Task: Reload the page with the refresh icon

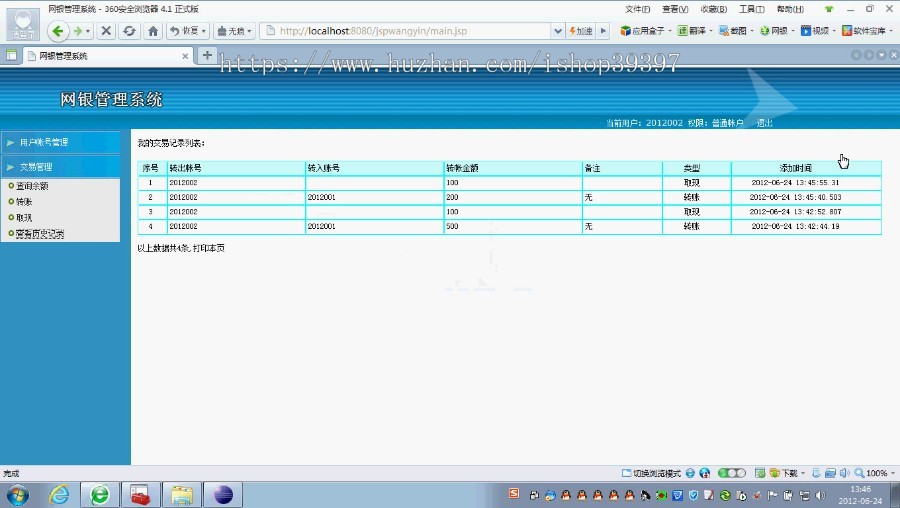Action: pyautogui.click(x=129, y=31)
